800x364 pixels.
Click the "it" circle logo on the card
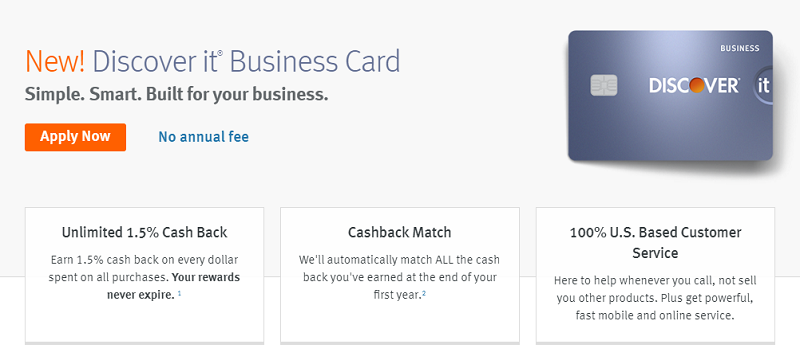click(763, 86)
